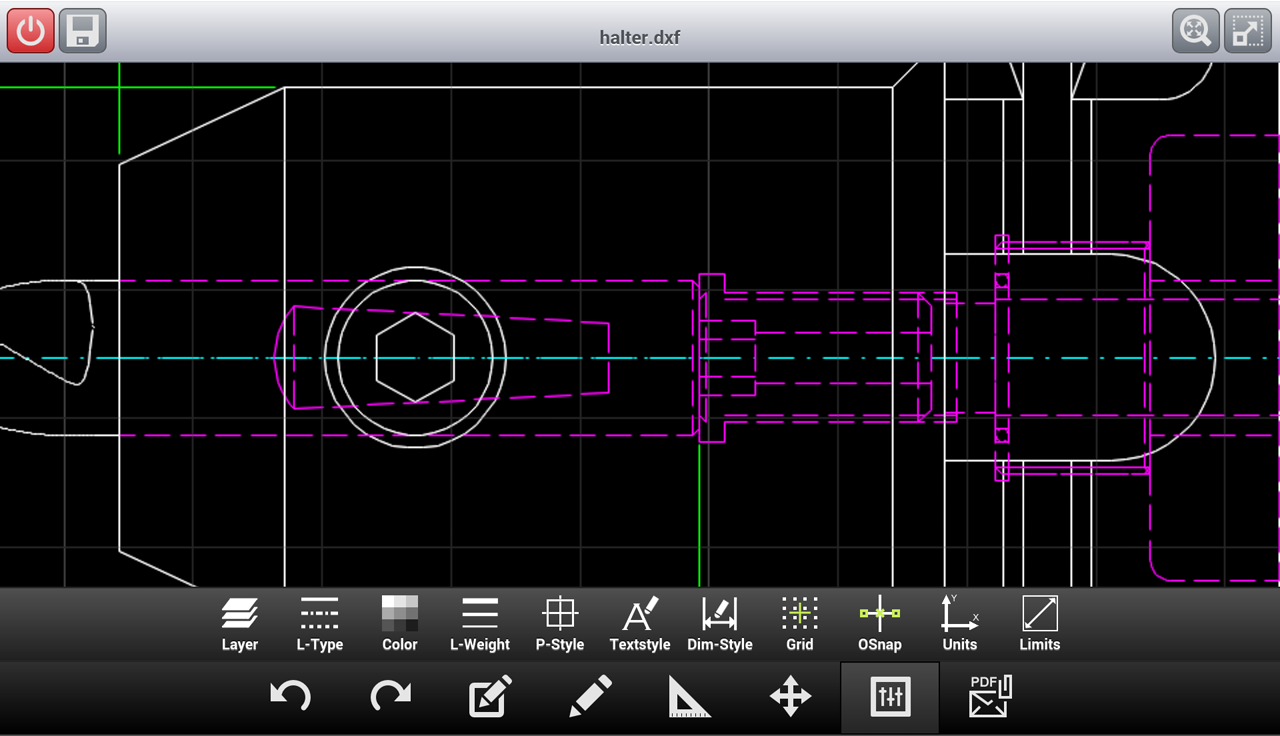Open the Color palette setting
Viewport: 1280px width, 736px height.
click(400, 624)
